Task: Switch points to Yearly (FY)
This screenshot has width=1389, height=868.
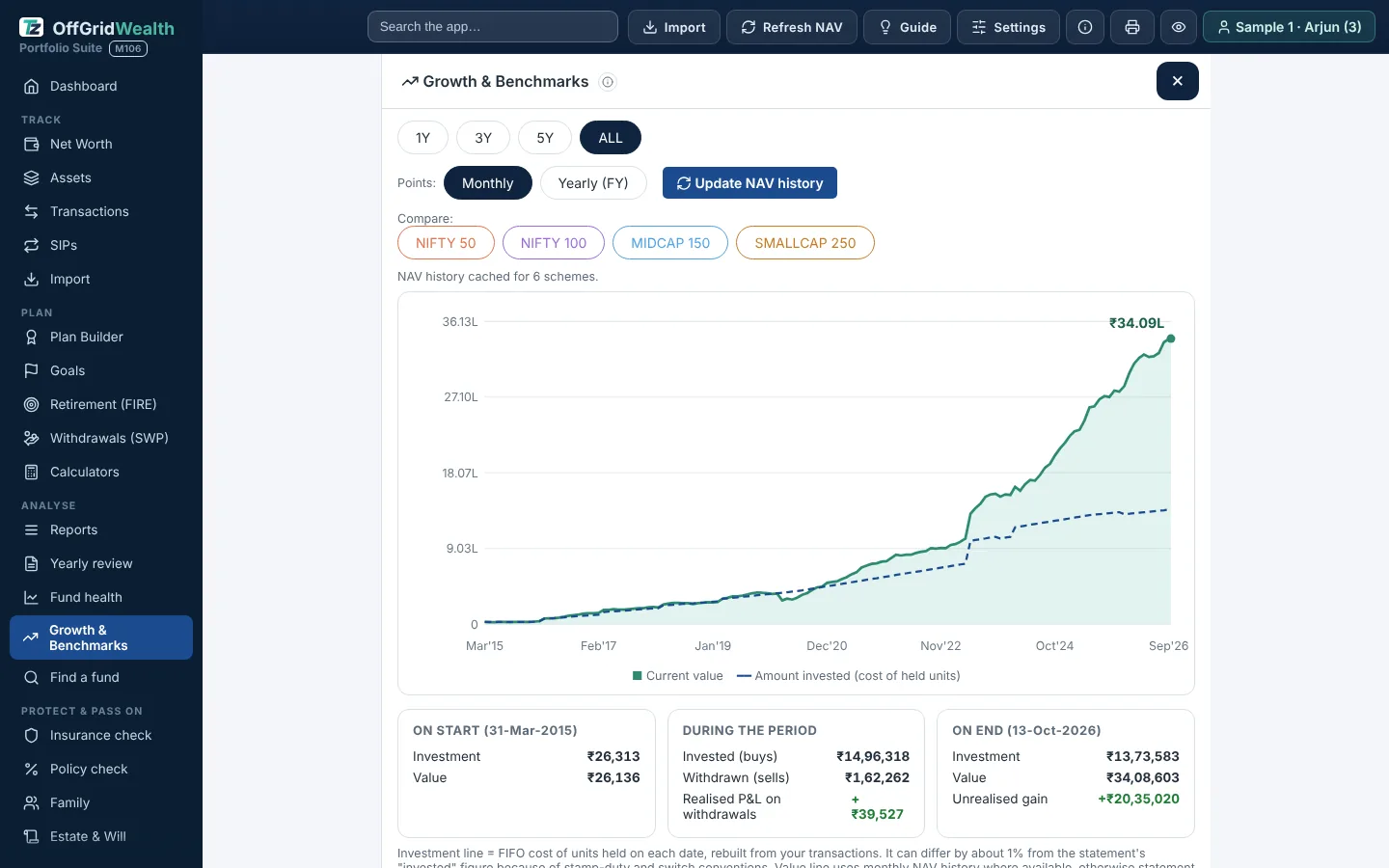Action: (593, 183)
